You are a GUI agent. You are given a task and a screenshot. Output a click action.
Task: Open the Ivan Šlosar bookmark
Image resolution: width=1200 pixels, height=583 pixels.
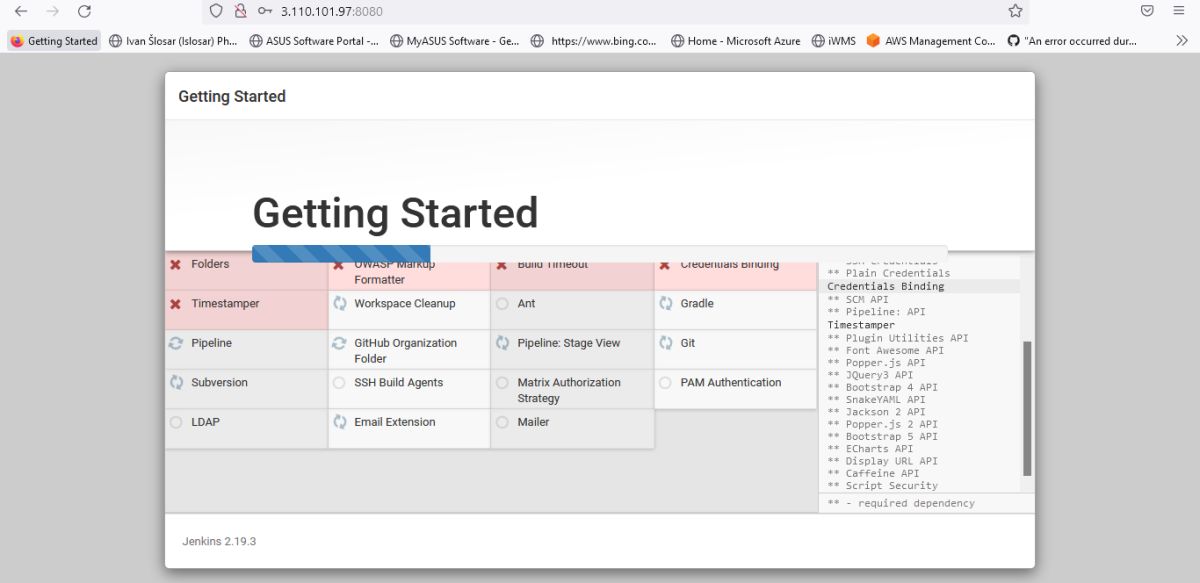point(174,41)
